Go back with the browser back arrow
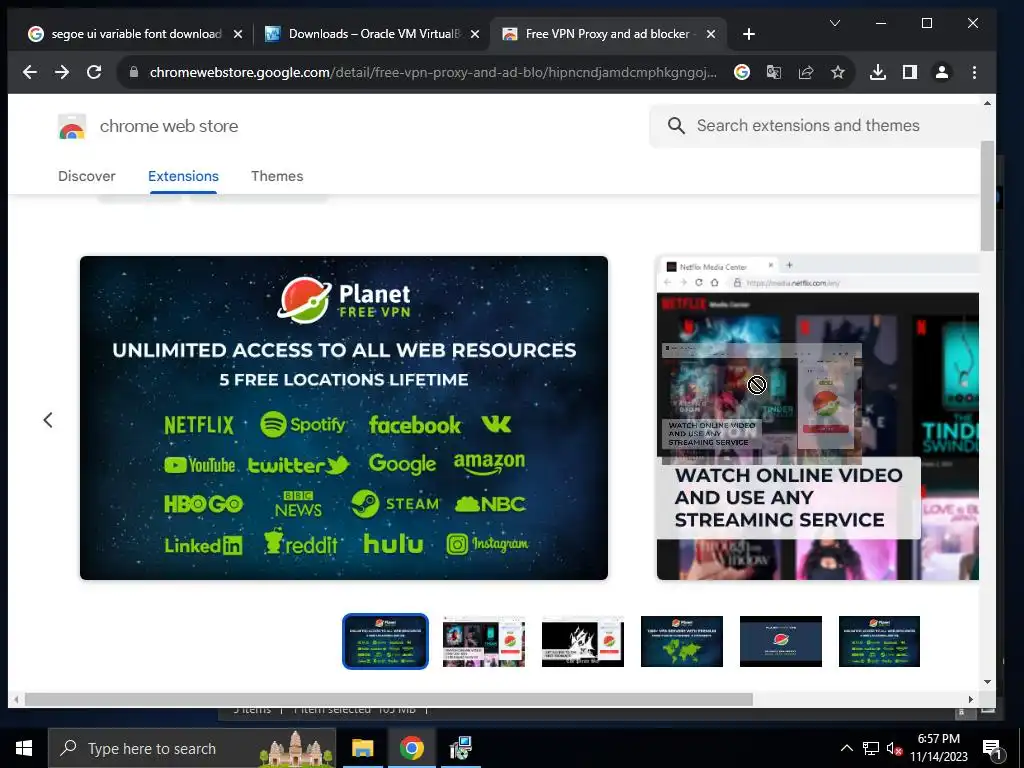Viewport: 1024px width, 768px height. 29,72
